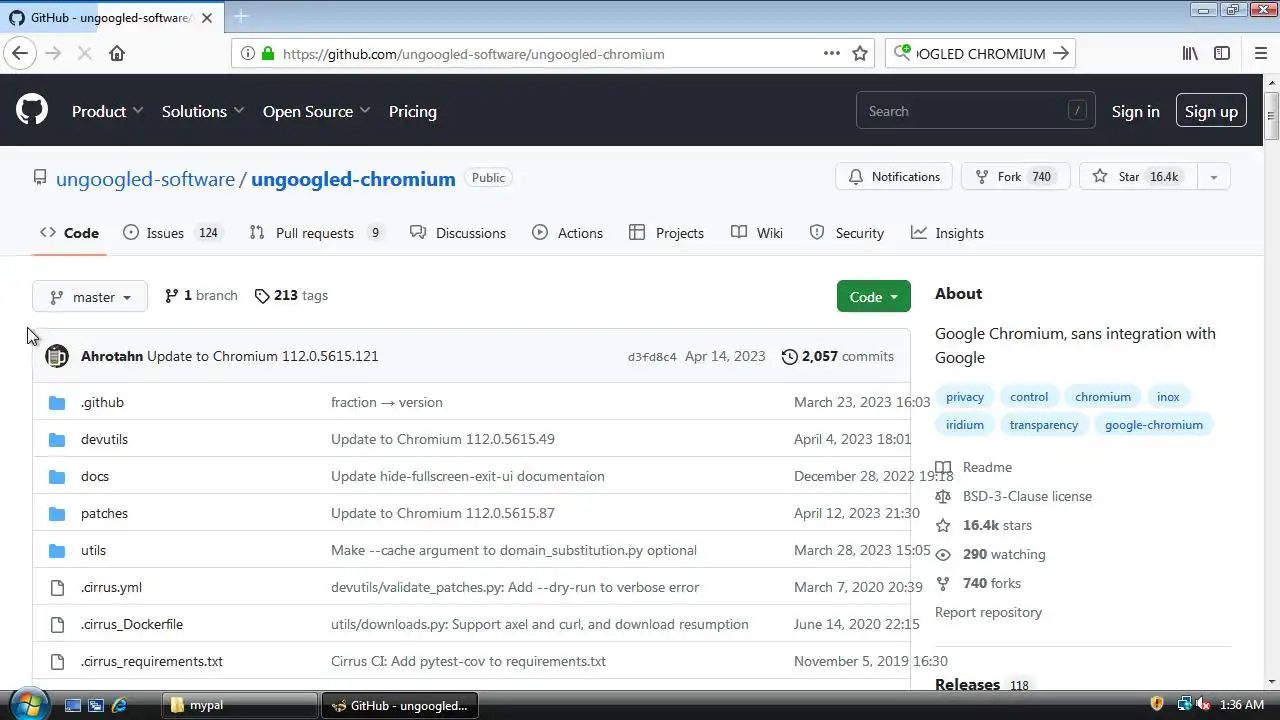Open the Security tab
The width and height of the screenshot is (1280, 720).
pyautogui.click(x=847, y=233)
